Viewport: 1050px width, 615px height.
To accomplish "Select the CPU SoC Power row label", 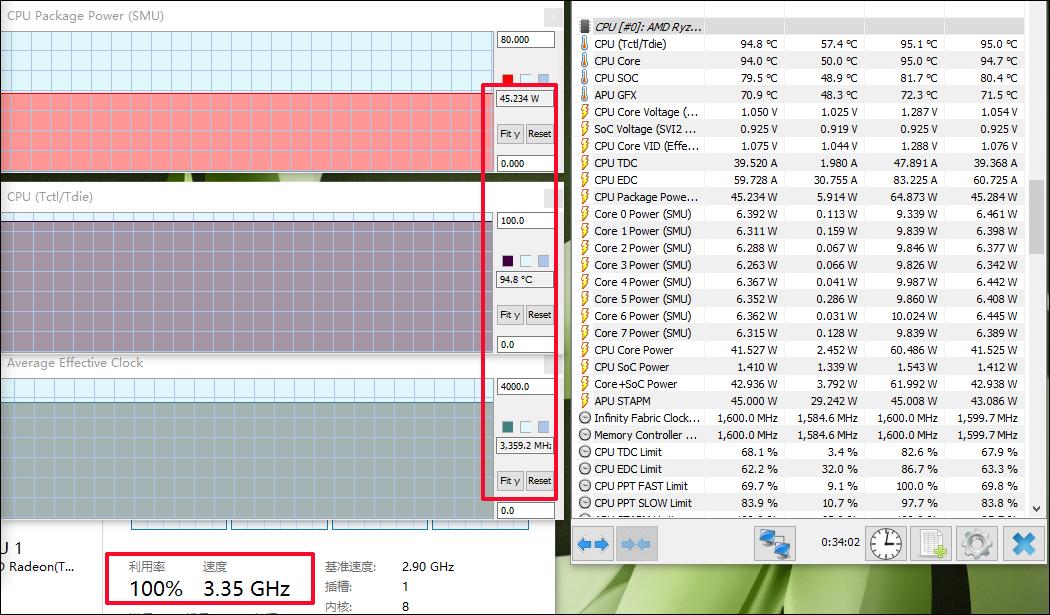I will coord(631,367).
